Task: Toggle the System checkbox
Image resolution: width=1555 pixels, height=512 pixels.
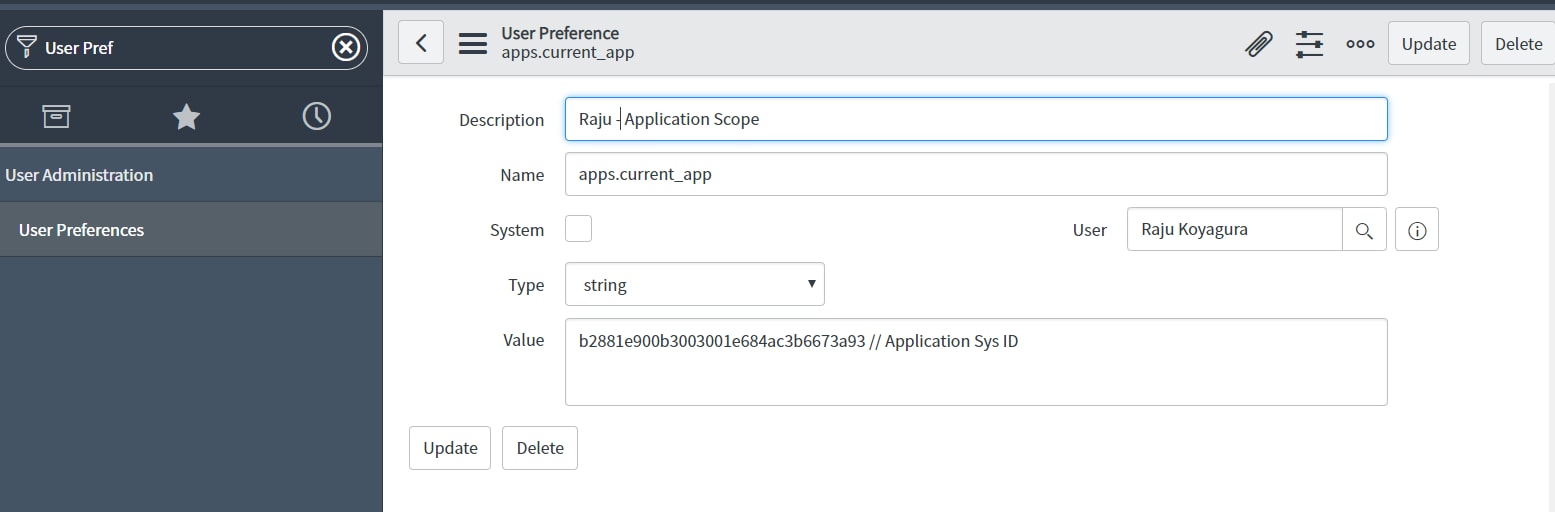Action: [x=578, y=229]
